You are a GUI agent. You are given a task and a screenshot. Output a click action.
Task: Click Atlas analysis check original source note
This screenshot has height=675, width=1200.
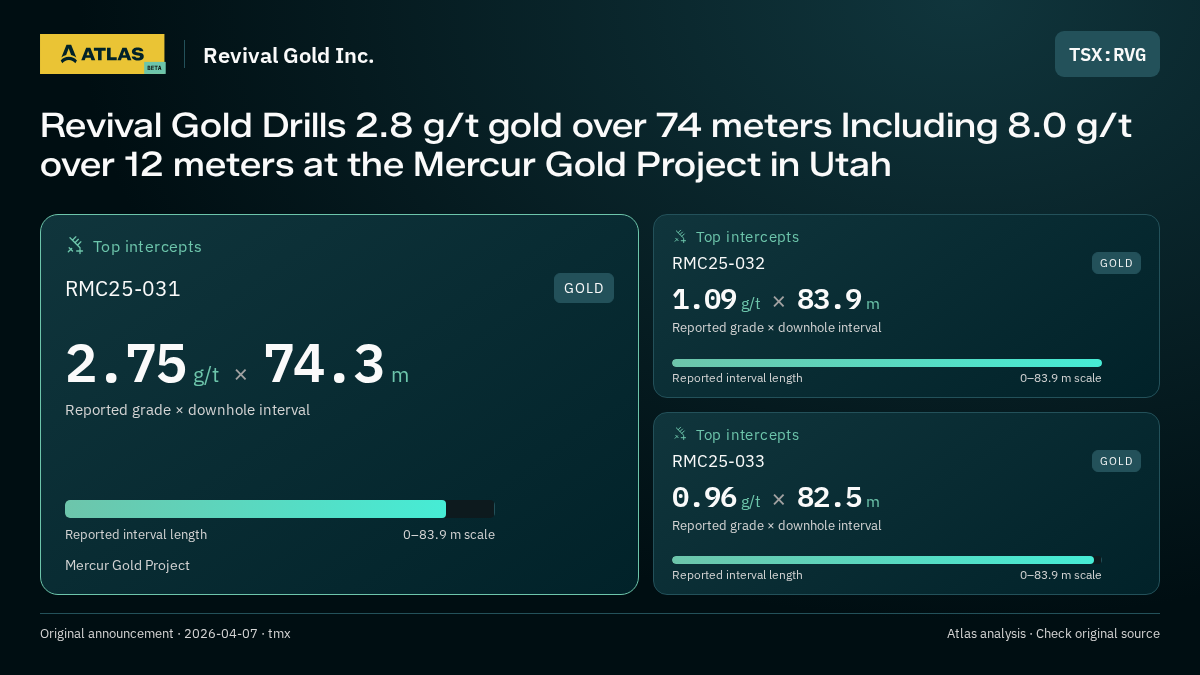(x=1053, y=633)
